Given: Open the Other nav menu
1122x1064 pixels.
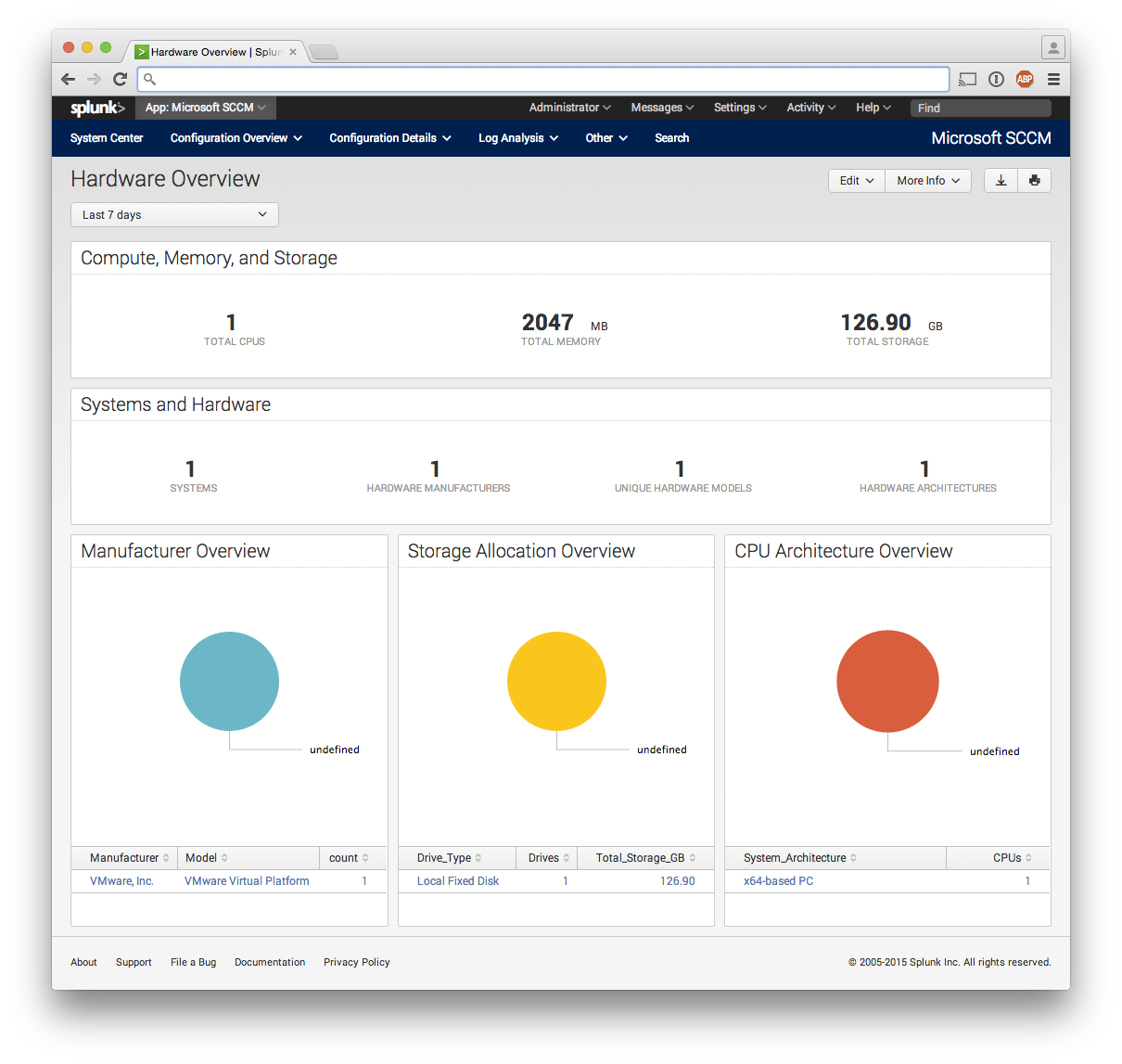Looking at the screenshot, I should pos(606,138).
